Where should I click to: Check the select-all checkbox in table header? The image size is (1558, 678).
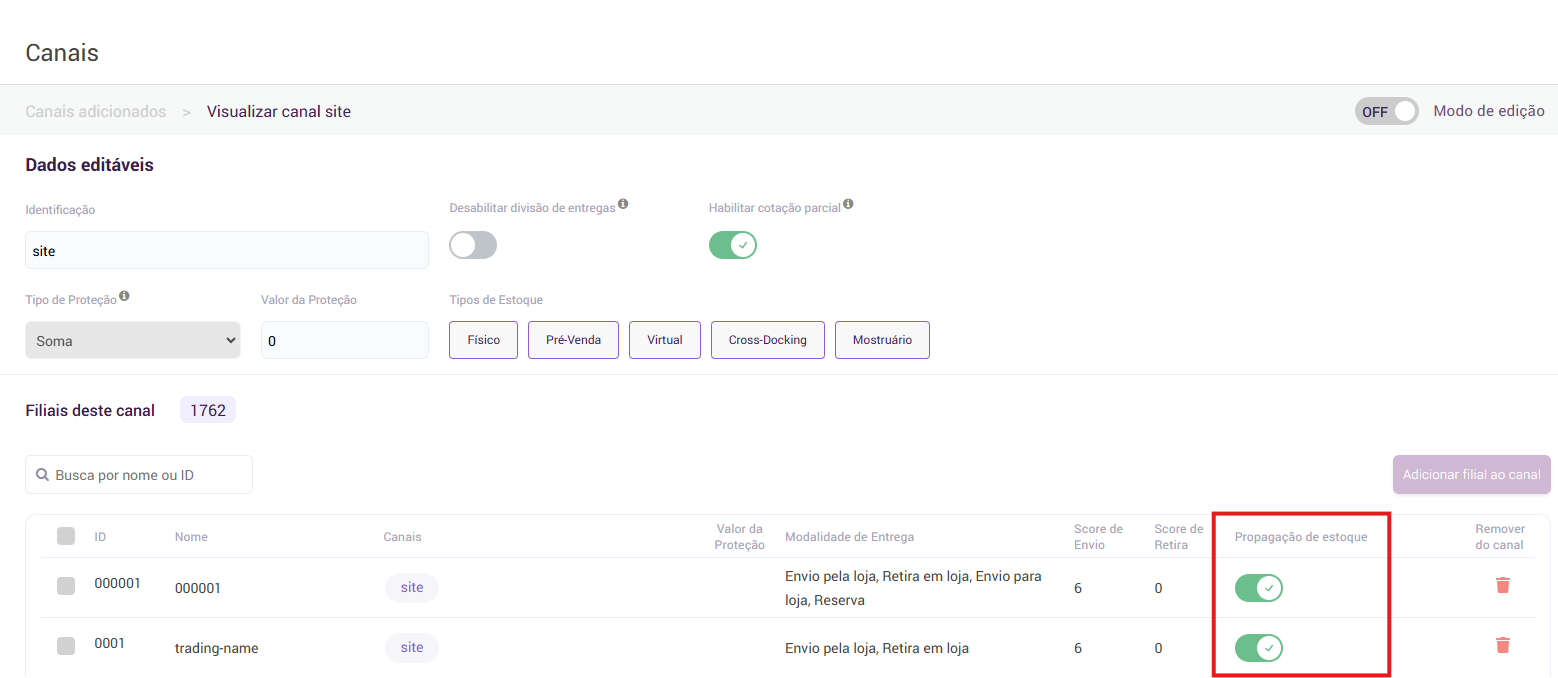66,536
